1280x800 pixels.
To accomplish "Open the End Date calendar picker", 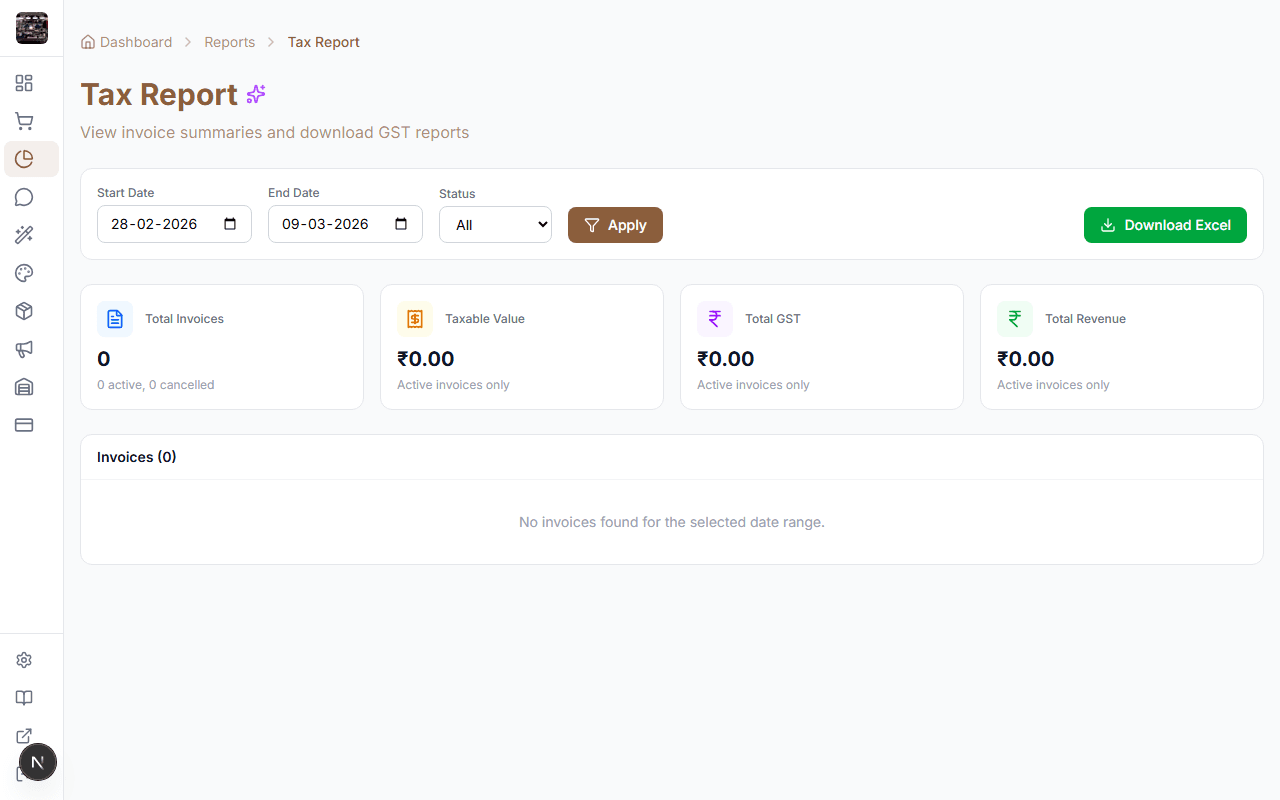I will (401, 224).
